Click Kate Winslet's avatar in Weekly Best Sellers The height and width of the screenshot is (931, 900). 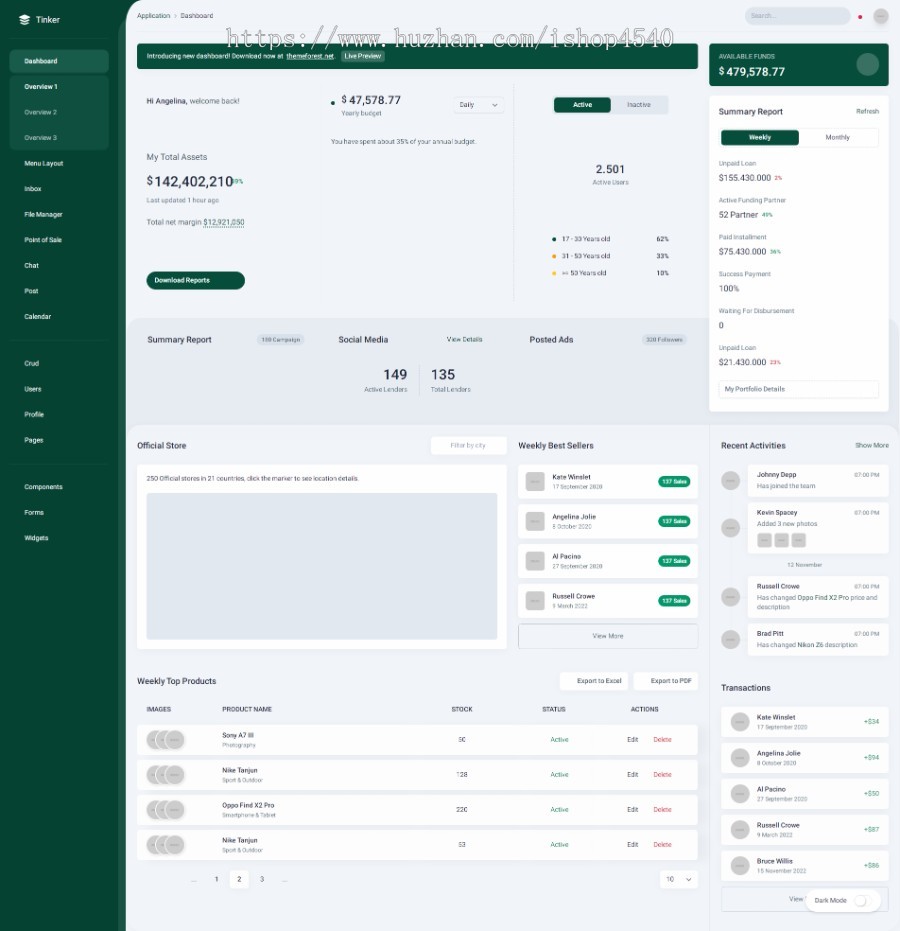[x=535, y=482]
